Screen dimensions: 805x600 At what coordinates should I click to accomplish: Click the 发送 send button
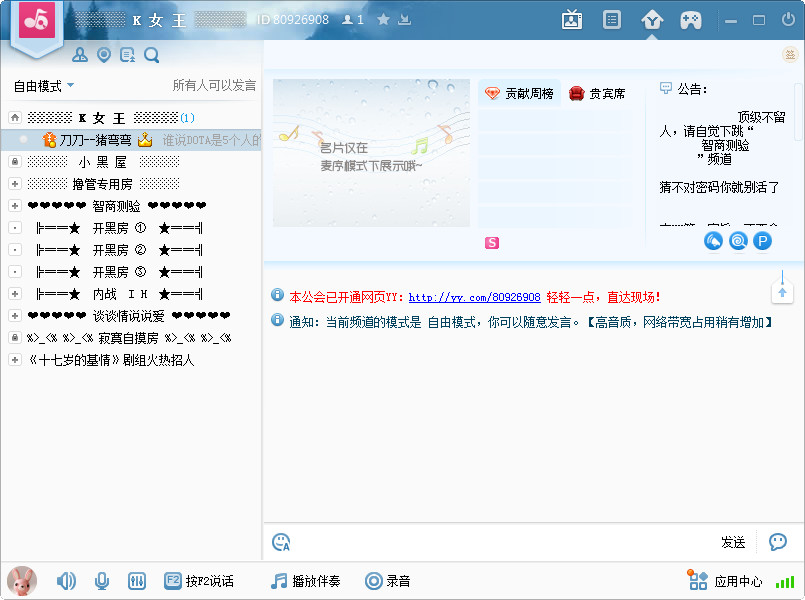point(733,541)
